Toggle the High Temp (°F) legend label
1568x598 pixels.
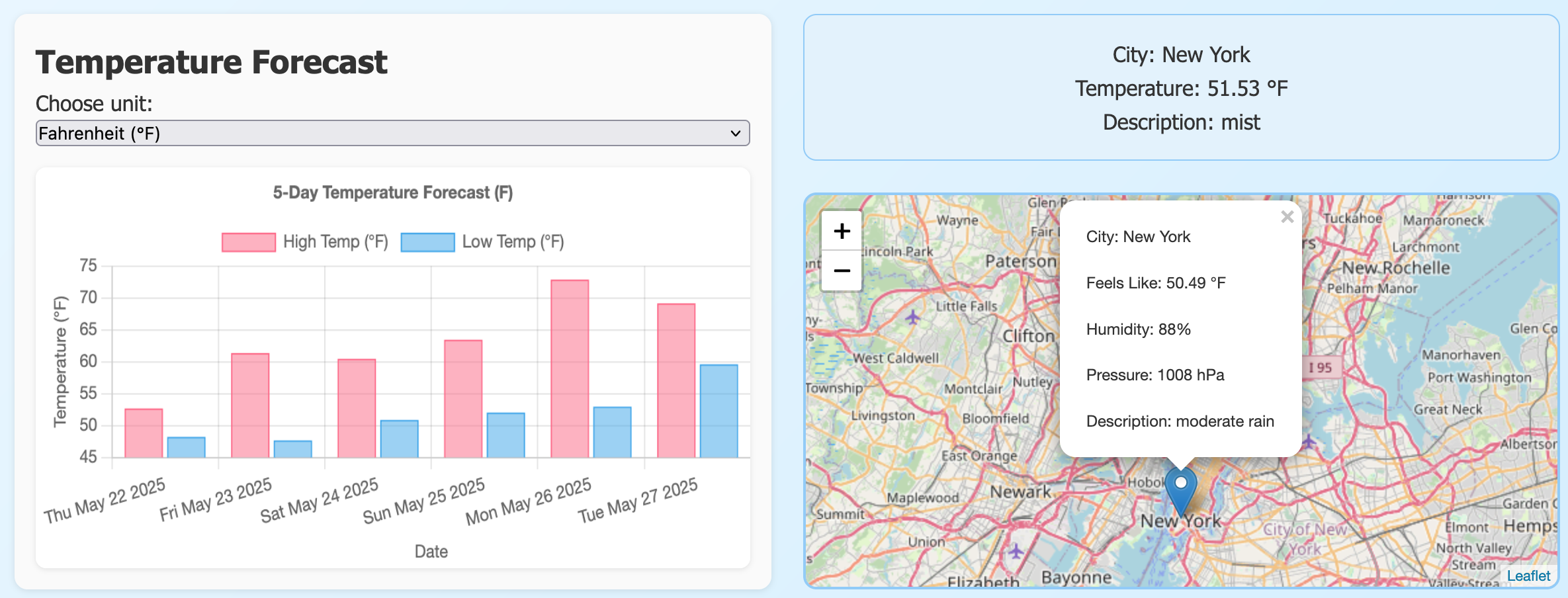coord(335,242)
